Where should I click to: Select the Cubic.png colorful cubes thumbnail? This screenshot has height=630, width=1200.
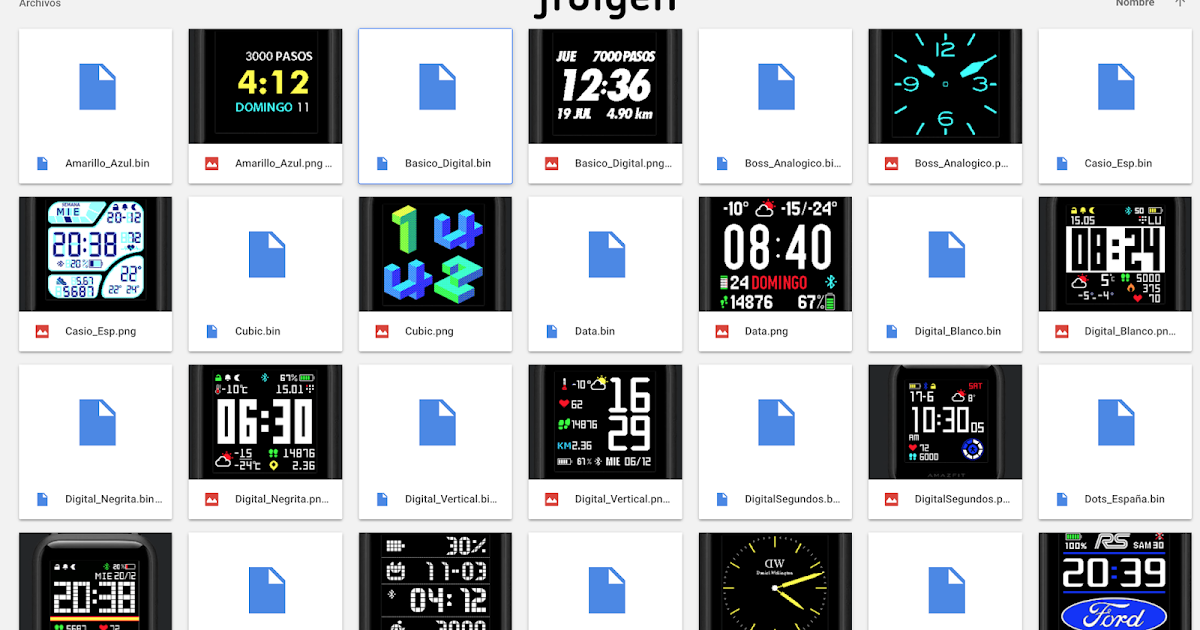(x=435, y=254)
